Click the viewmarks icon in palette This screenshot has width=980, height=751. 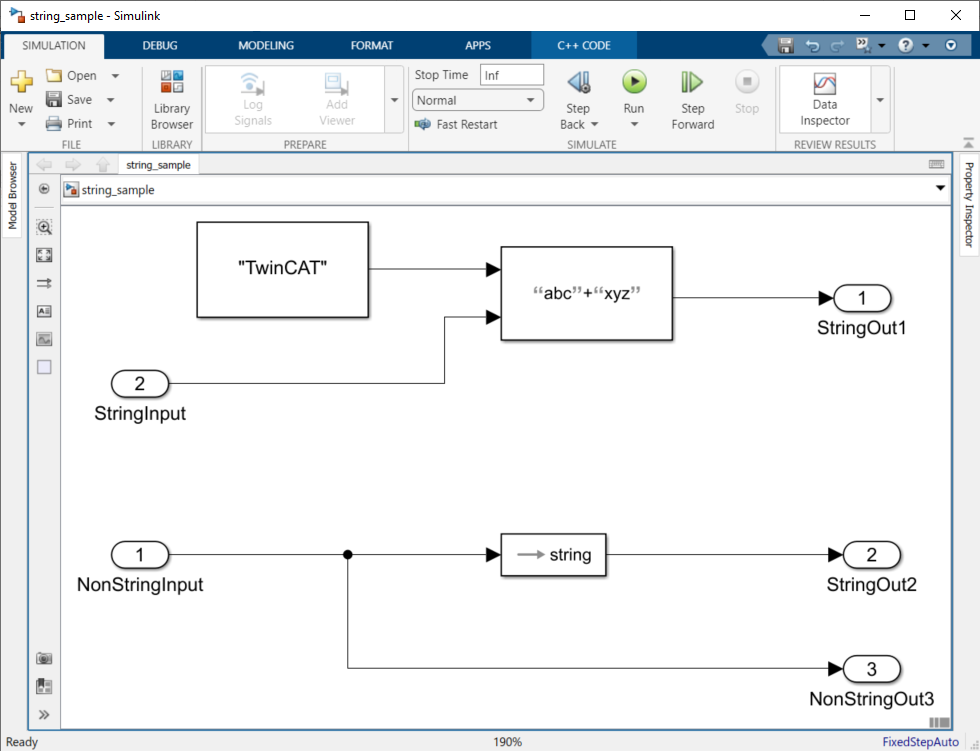(44, 686)
